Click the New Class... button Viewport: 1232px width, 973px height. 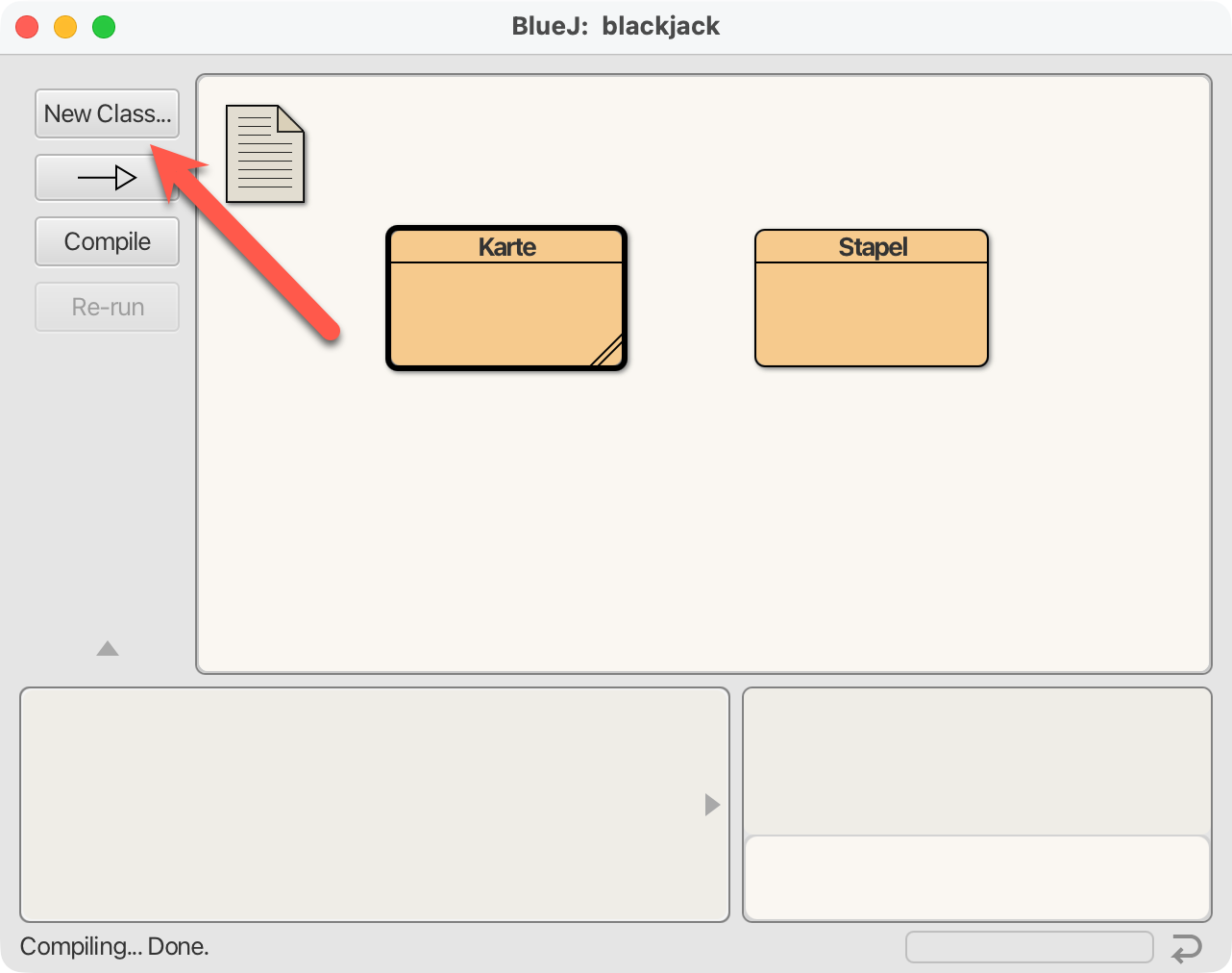point(107,114)
